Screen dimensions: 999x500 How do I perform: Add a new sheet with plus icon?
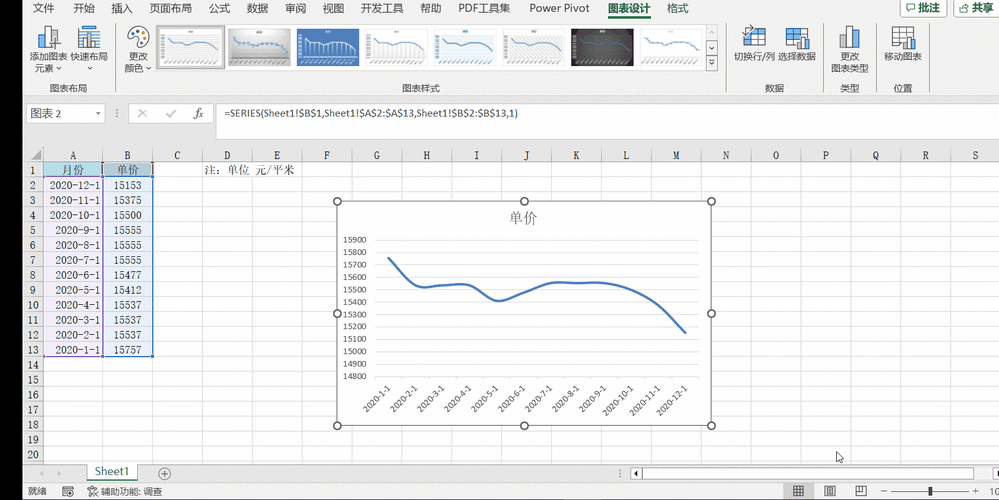[x=165, y=473]
